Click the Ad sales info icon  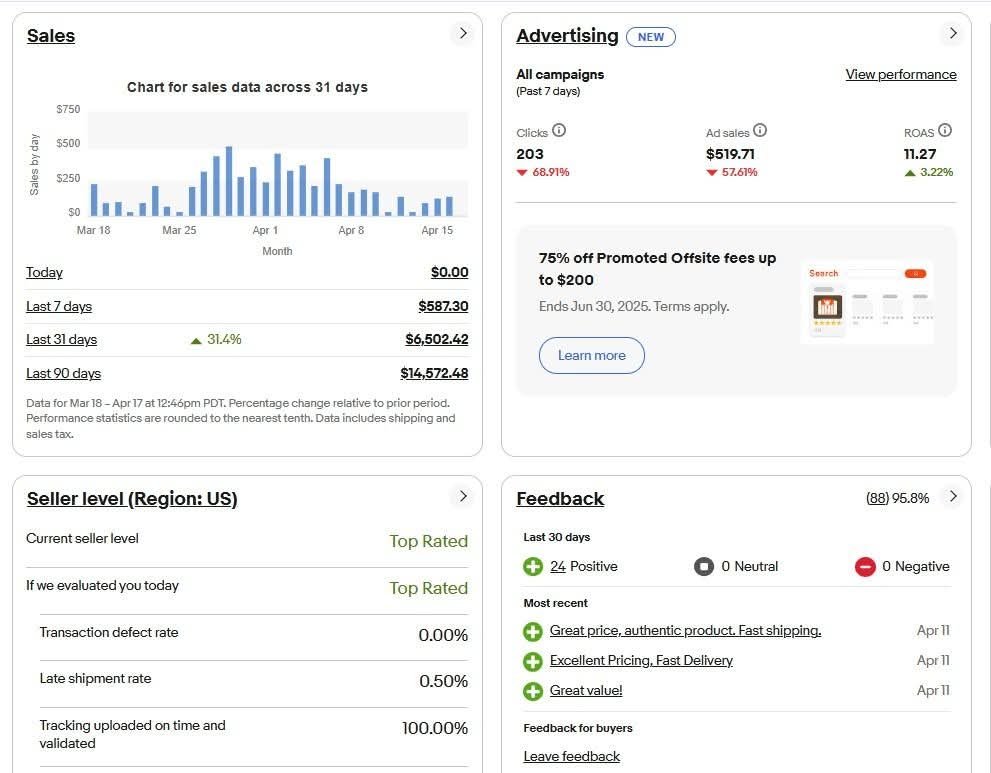coord(760,130)
